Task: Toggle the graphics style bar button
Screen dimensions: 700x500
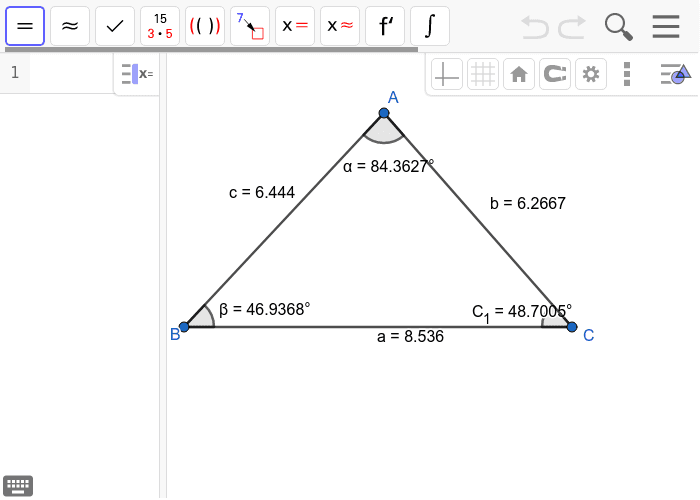Action: coord(675,74)
